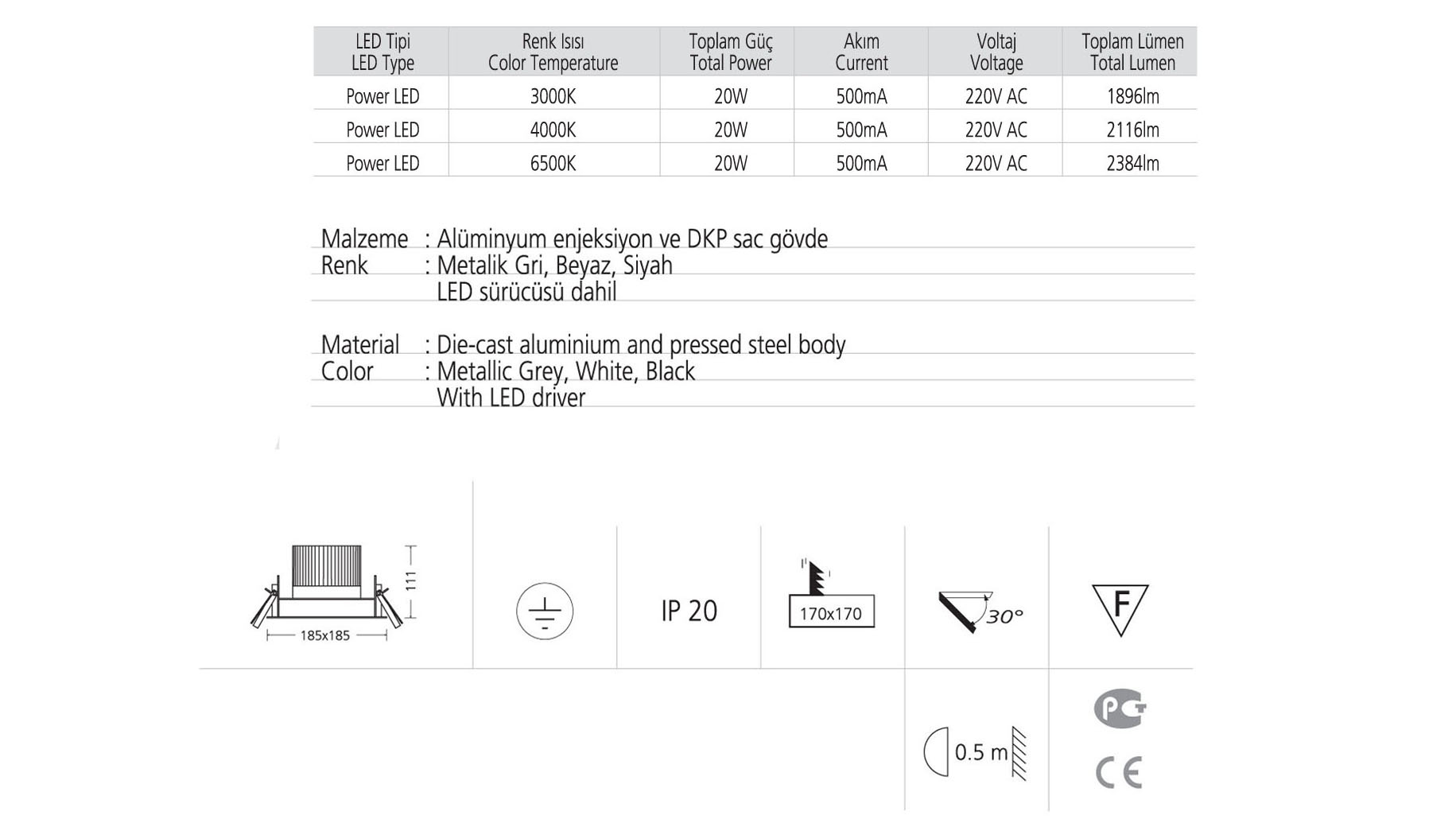Click the 3000K color temperature cell
1456x819 pixels.
tap(553, 96)
